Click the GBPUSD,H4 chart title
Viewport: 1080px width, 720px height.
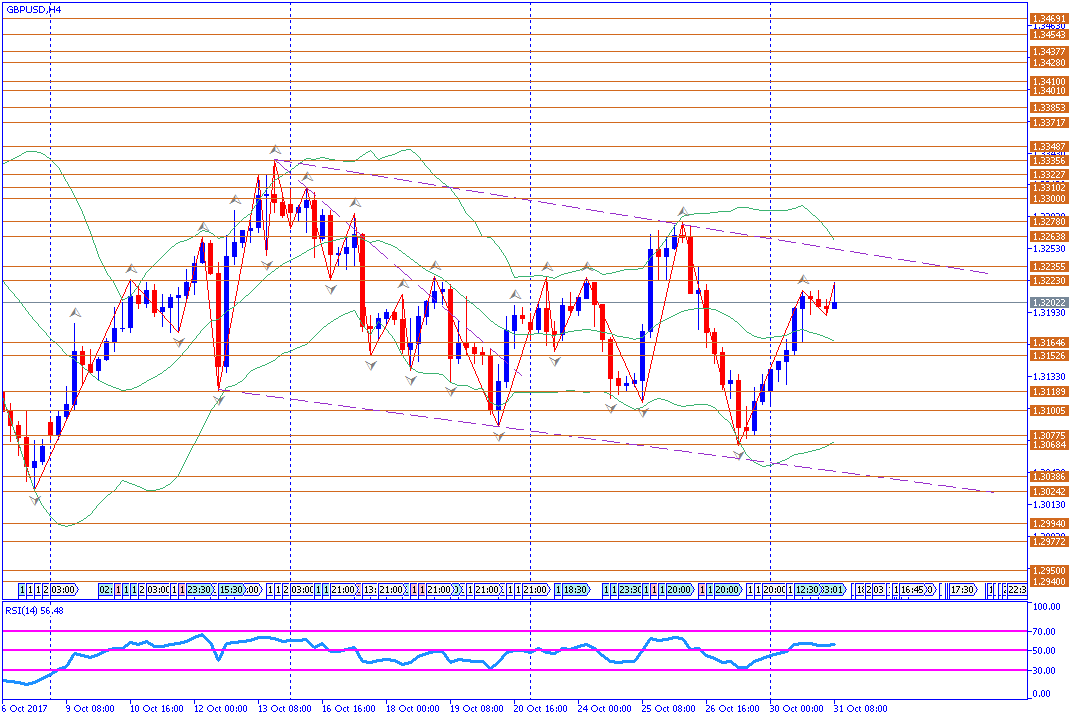point(33,8)
